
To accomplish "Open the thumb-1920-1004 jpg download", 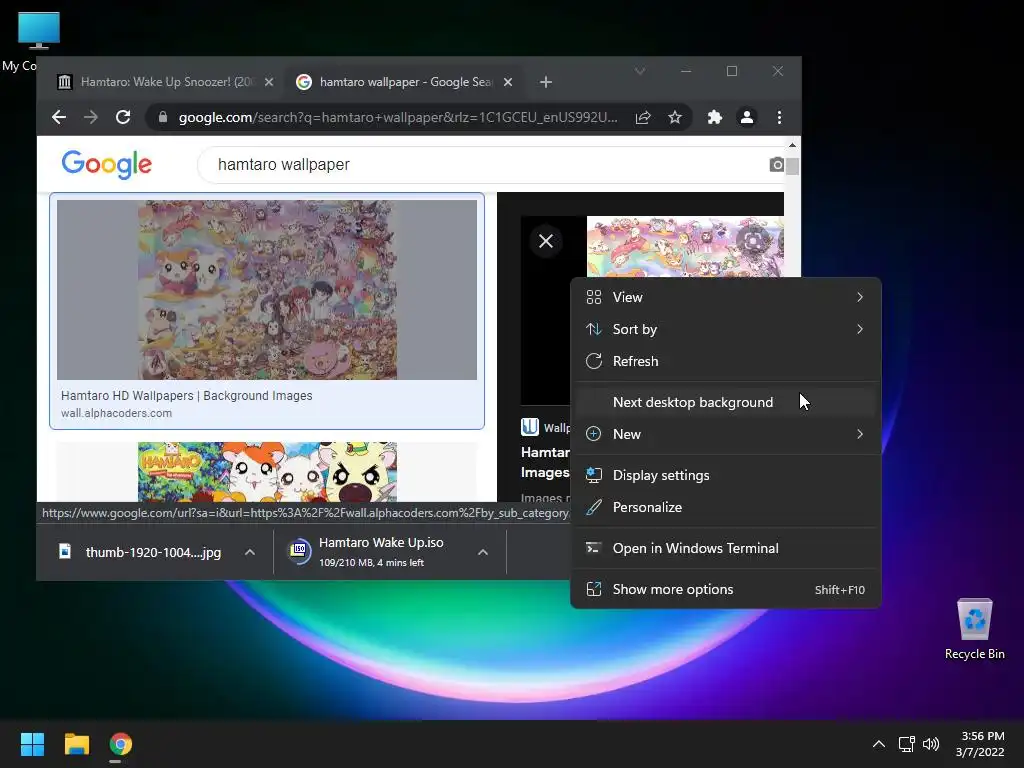I will coord(140,552).
